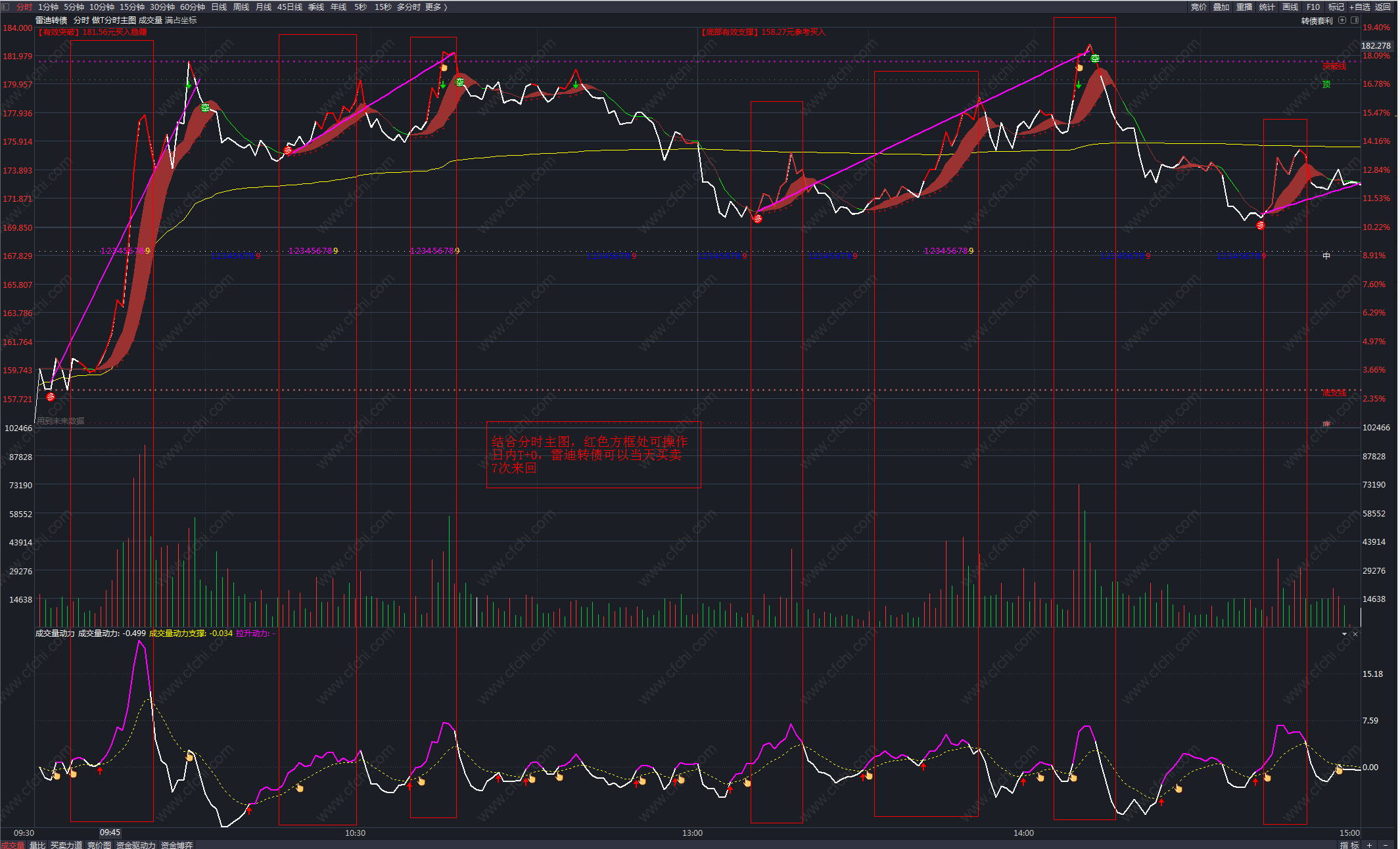Select the 买卖力道 indicator tab
The width and height of the screenshot is (1400, 849).
click(x=66, y=844)
